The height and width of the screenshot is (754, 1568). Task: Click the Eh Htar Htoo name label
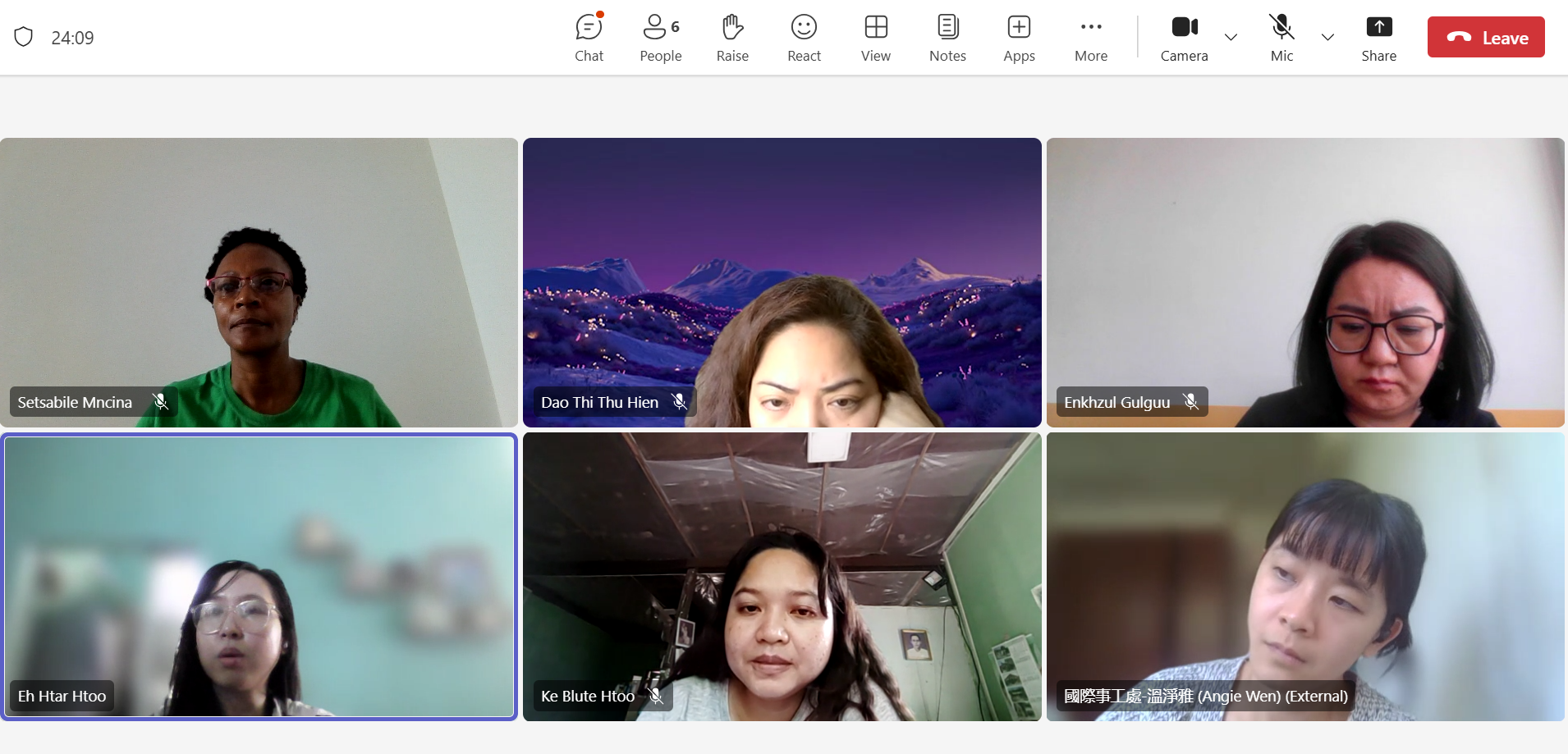62,696
